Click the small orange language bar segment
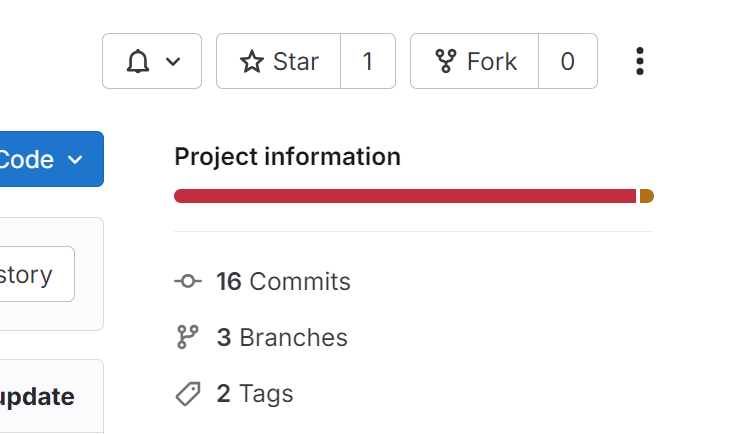The image size is (746, 434). 646,196
